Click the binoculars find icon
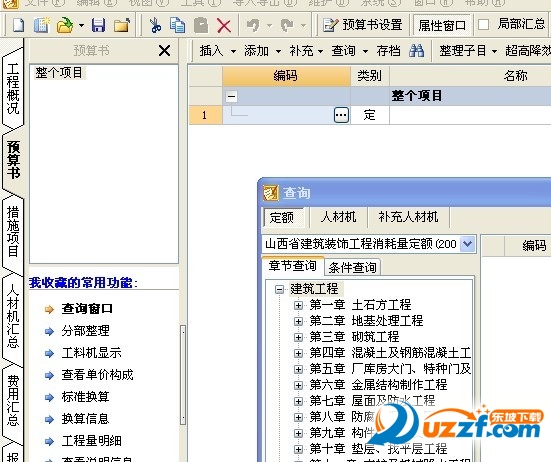Viewport: 551px width, 462px height. pos(416,51)
